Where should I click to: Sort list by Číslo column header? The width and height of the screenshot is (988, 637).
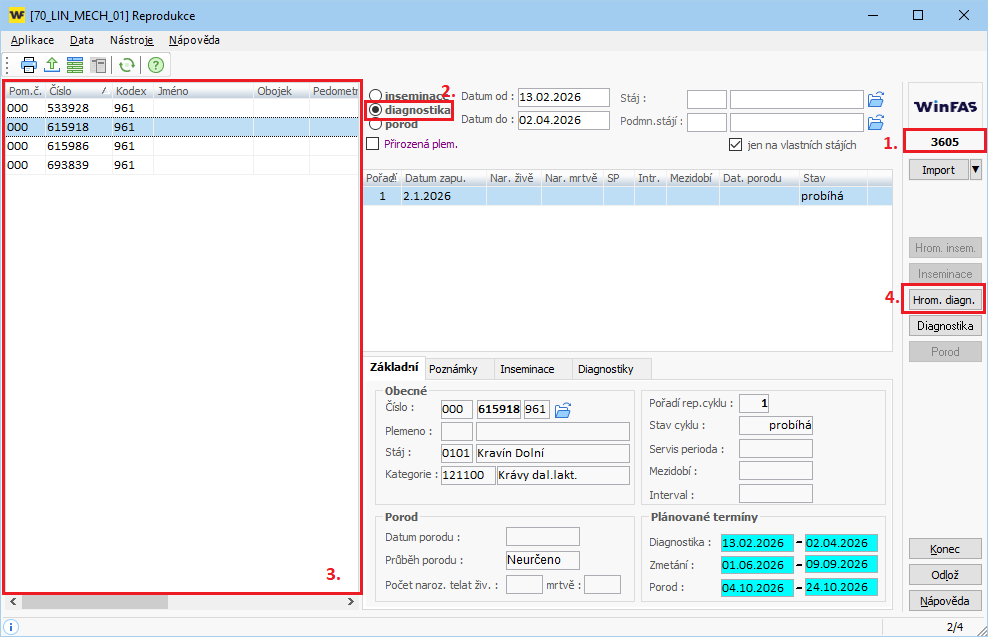click(x=75, y=91)
